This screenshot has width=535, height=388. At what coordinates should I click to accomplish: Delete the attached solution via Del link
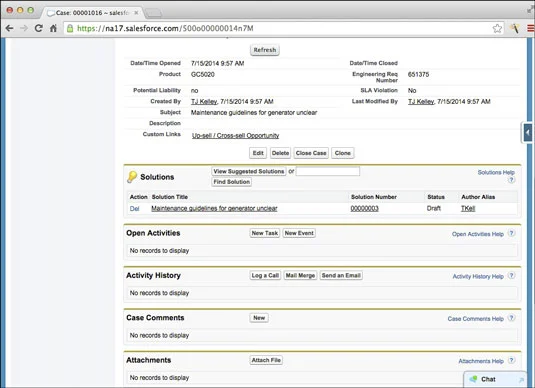[134, 209]
